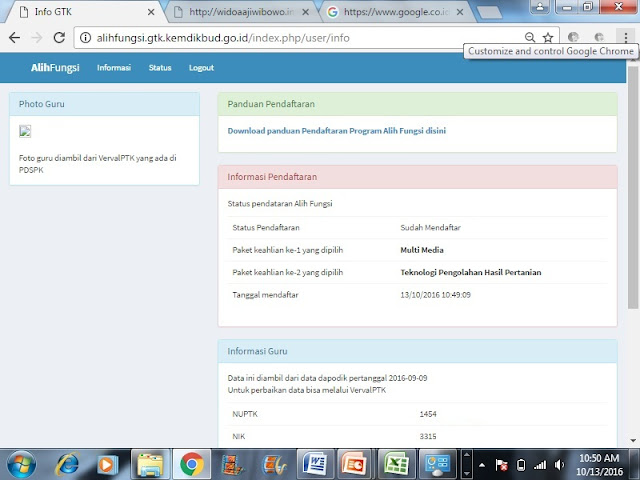Click registration date 13/10/2016 10:49:09
The height and width of the screenshot is (480, 640).
435,295
